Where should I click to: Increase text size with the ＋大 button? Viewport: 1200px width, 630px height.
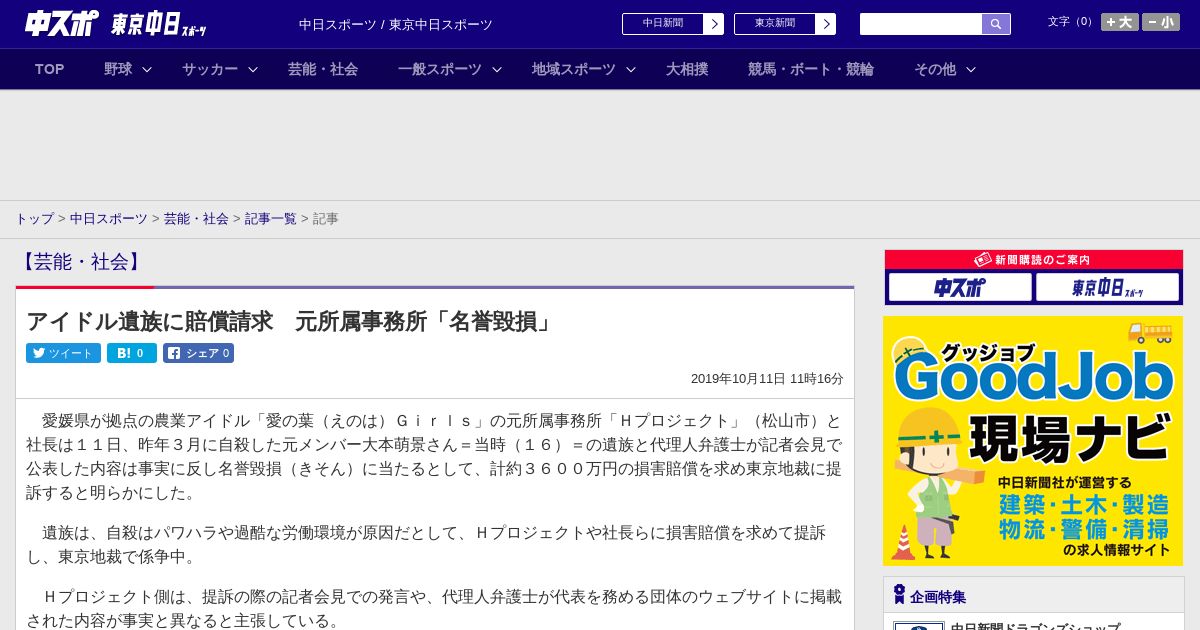1119,22
